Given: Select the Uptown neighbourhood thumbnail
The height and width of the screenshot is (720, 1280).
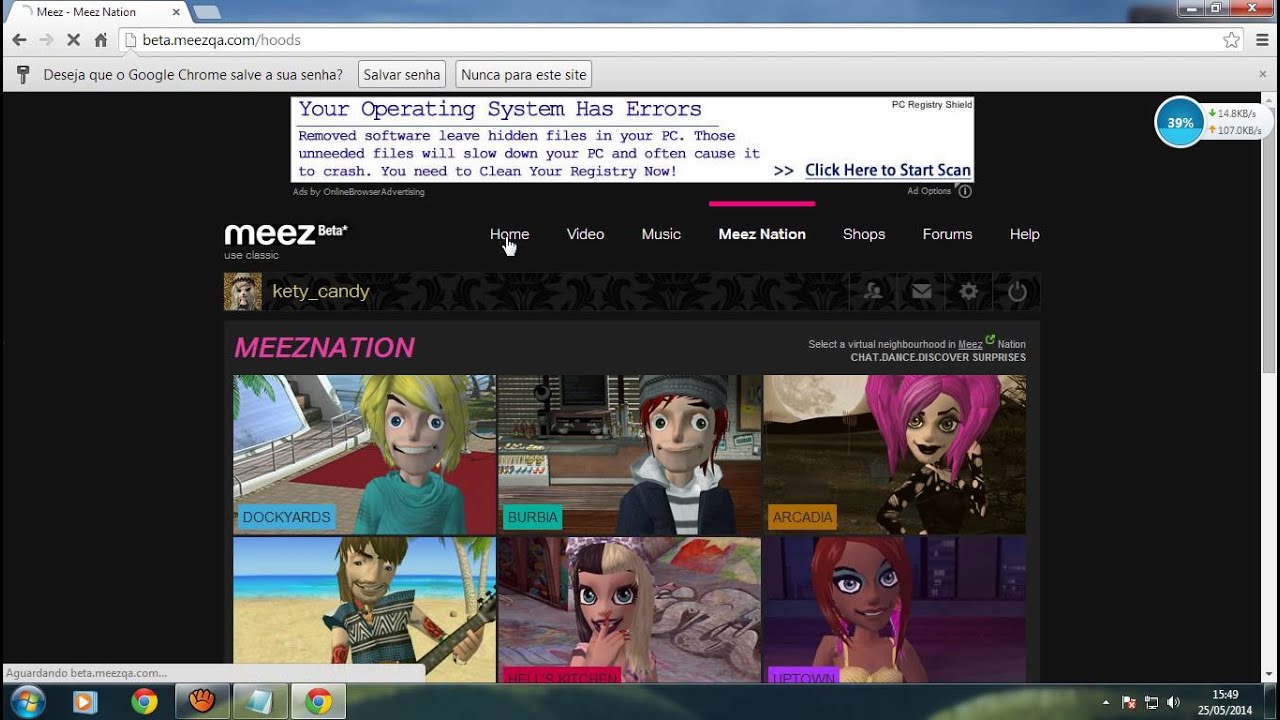Looking at the screenshot, I should [x=894, y=610].
